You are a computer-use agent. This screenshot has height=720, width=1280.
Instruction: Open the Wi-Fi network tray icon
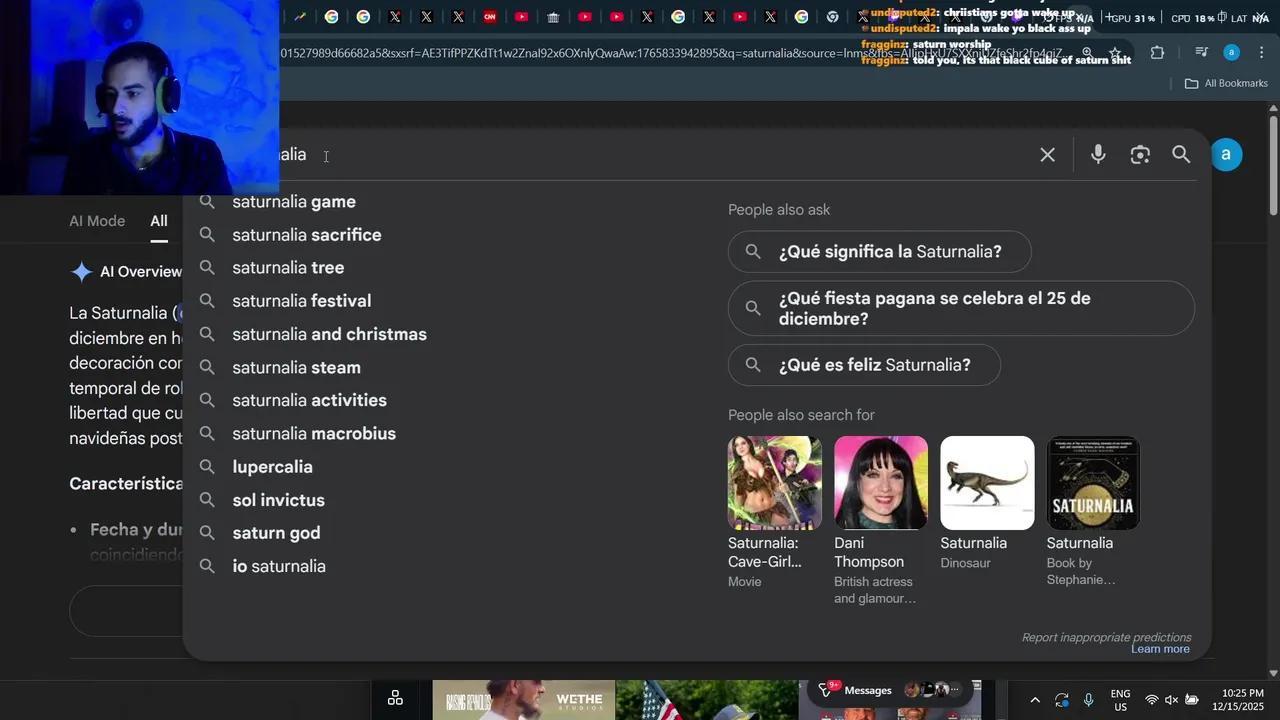[x=1152, y=700]
